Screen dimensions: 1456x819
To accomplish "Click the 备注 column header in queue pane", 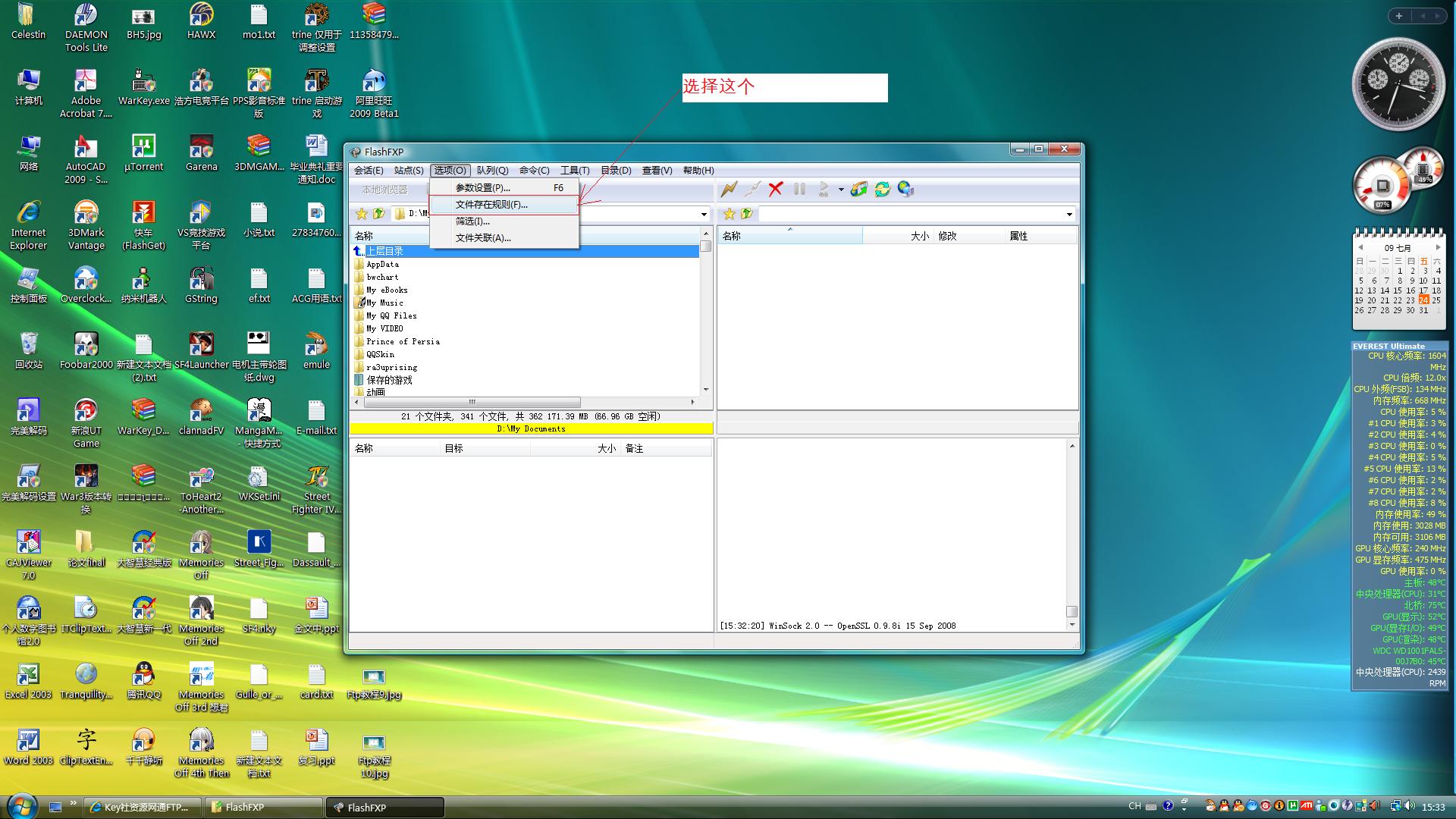I will 666,449.
